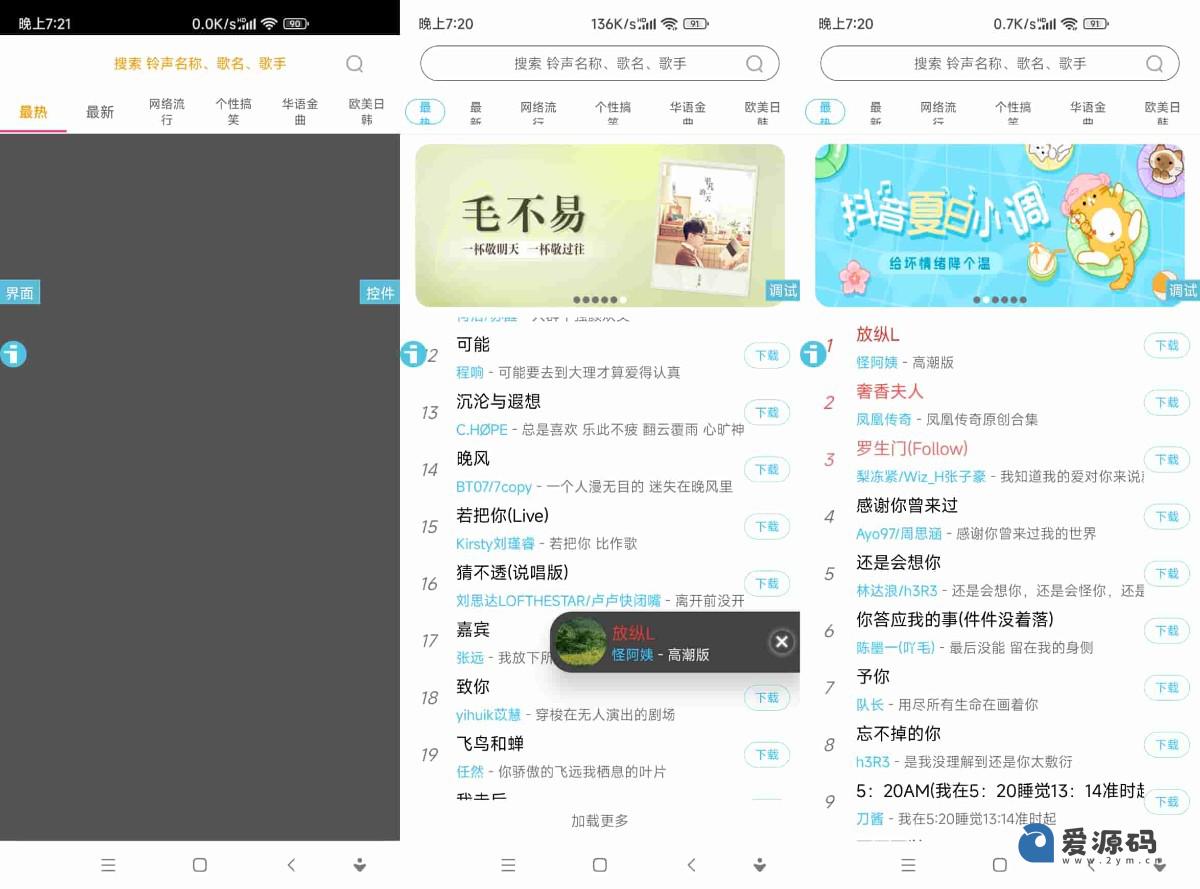Download the song 若把你(Live)
The image size is (1200, 889).
767,526
